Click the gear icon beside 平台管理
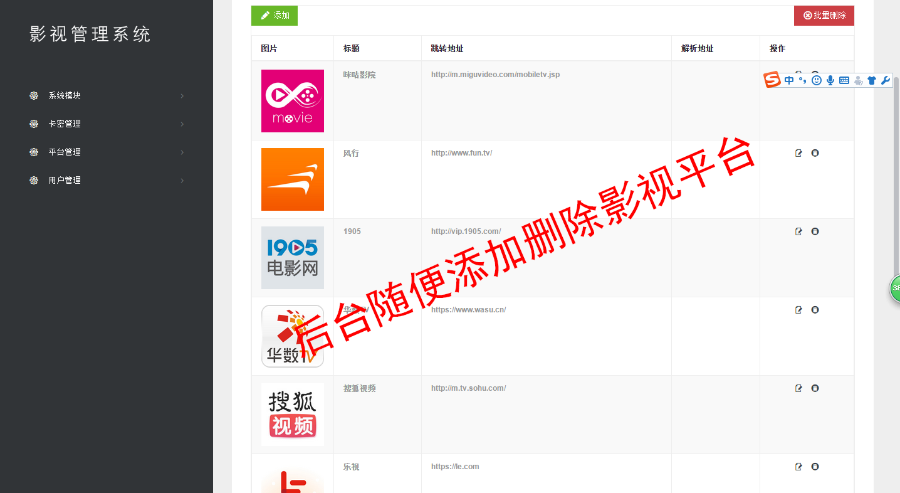 tap(34, 152)
